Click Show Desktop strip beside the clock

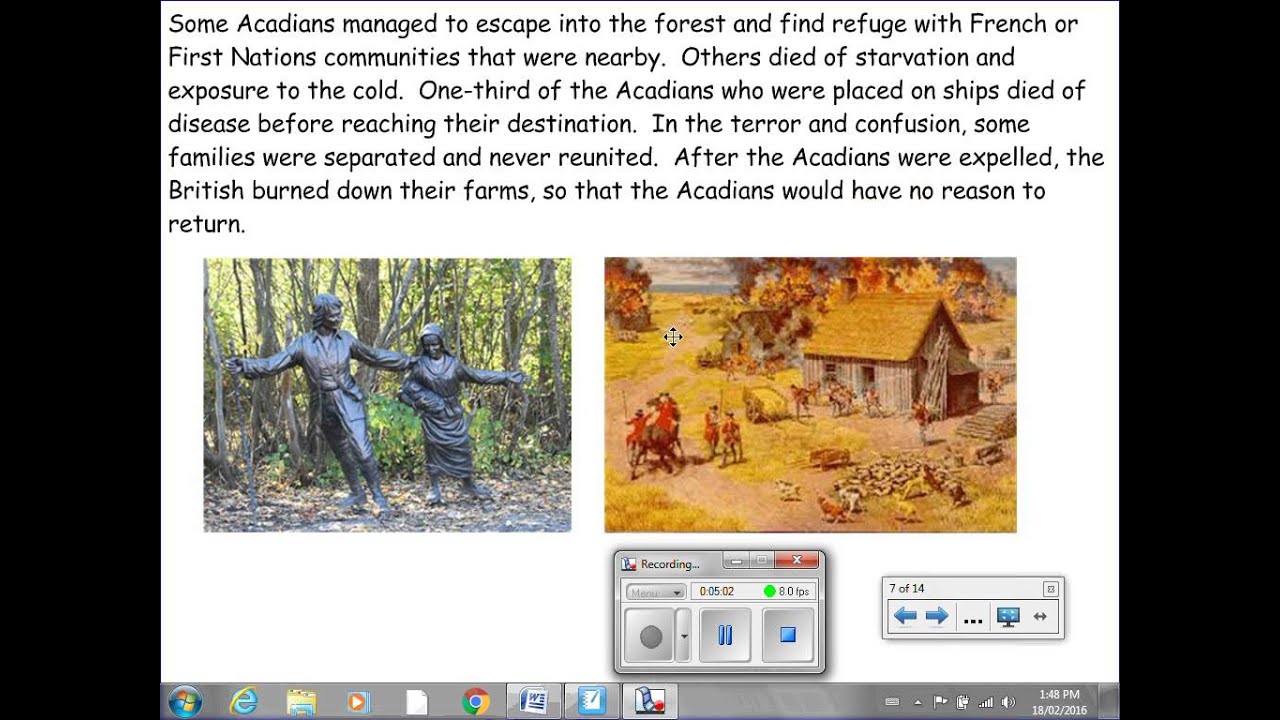(1106, 702)
